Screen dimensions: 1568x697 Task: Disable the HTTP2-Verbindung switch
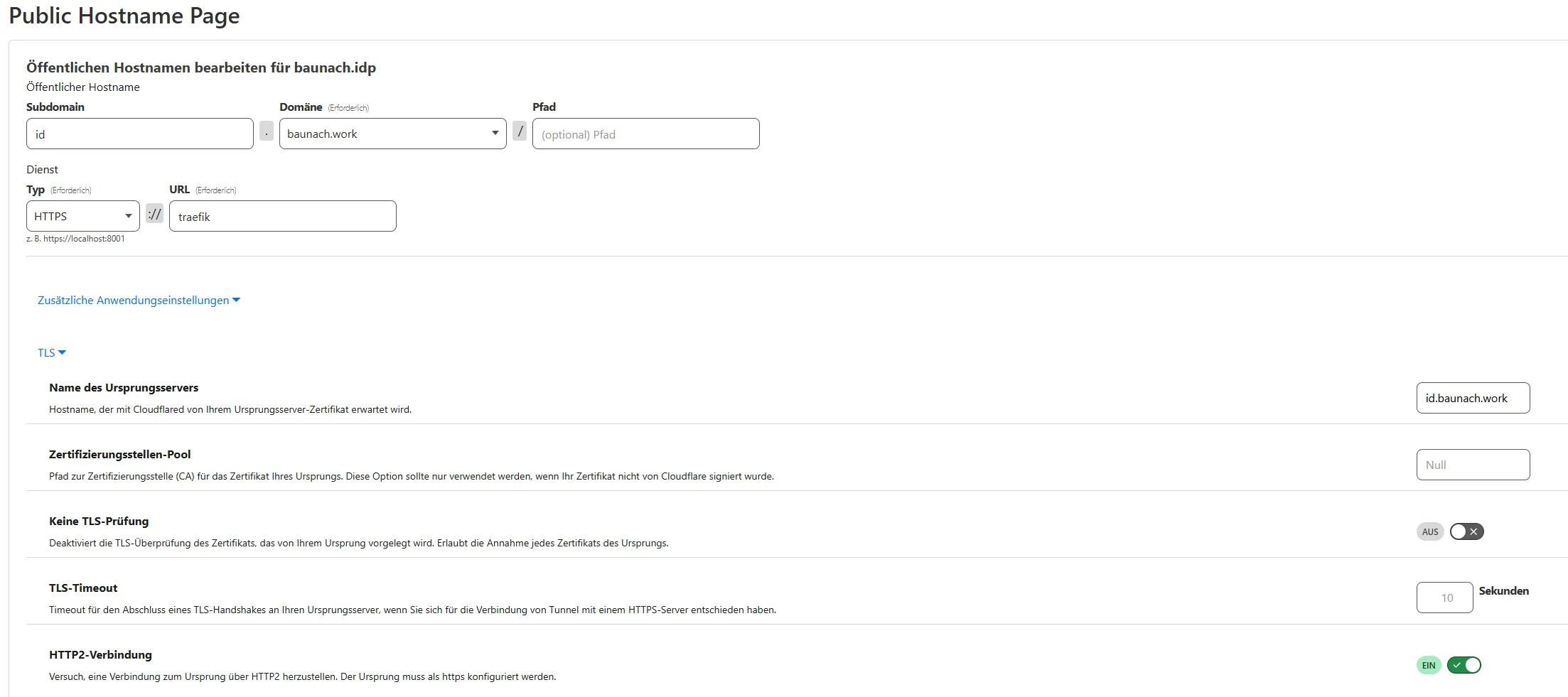1464,666
